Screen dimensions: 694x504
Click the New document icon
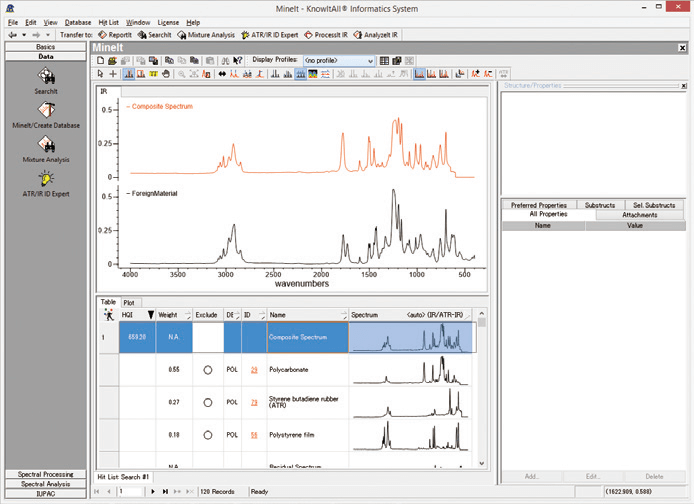[101, 61]
